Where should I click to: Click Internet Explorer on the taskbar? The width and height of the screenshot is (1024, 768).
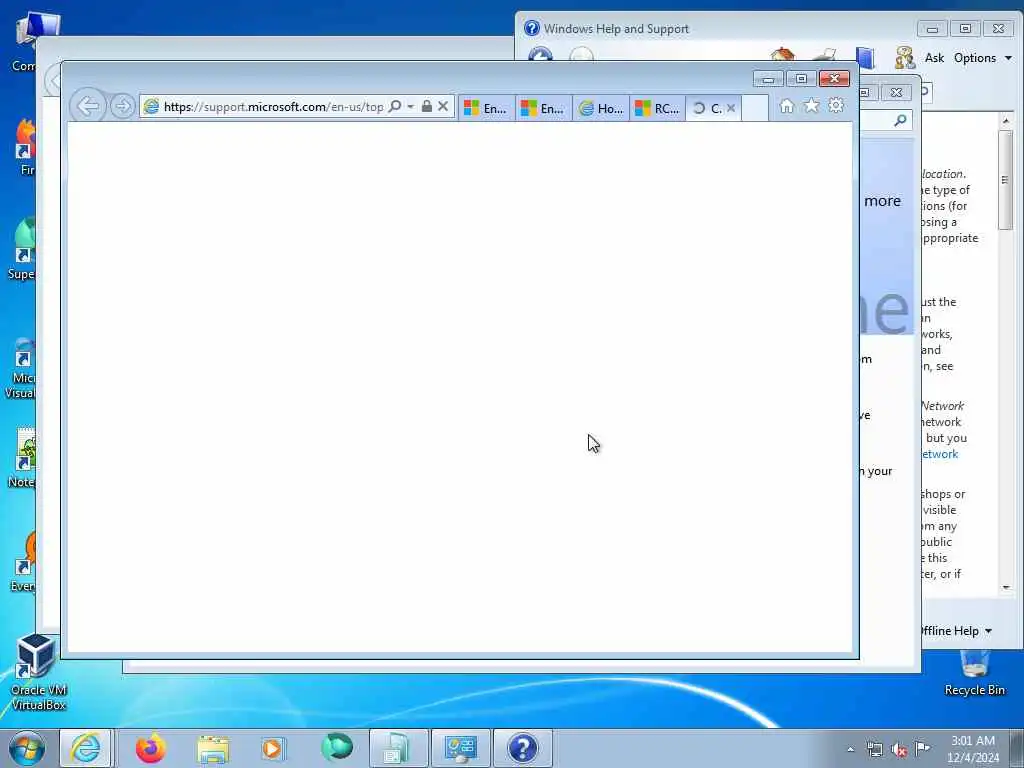[86, 748]
